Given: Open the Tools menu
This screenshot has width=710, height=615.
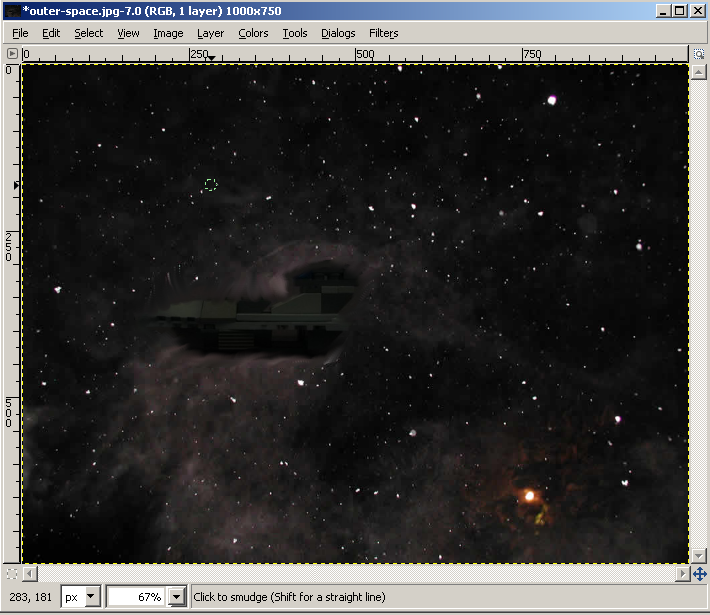Looking at the screenshot, I should point(295,33).
